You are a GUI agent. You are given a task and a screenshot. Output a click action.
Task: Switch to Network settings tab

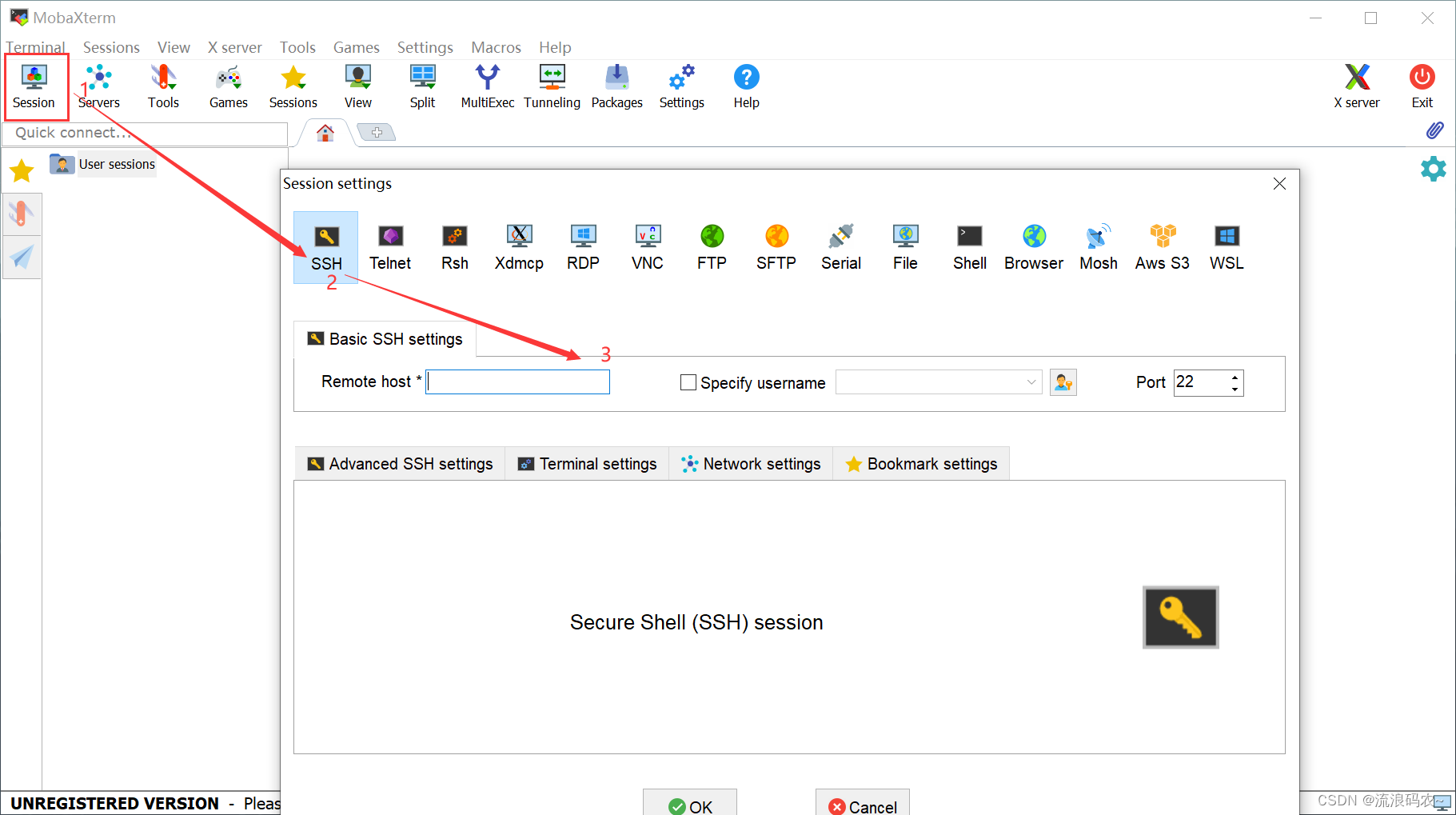coord(751,464)
